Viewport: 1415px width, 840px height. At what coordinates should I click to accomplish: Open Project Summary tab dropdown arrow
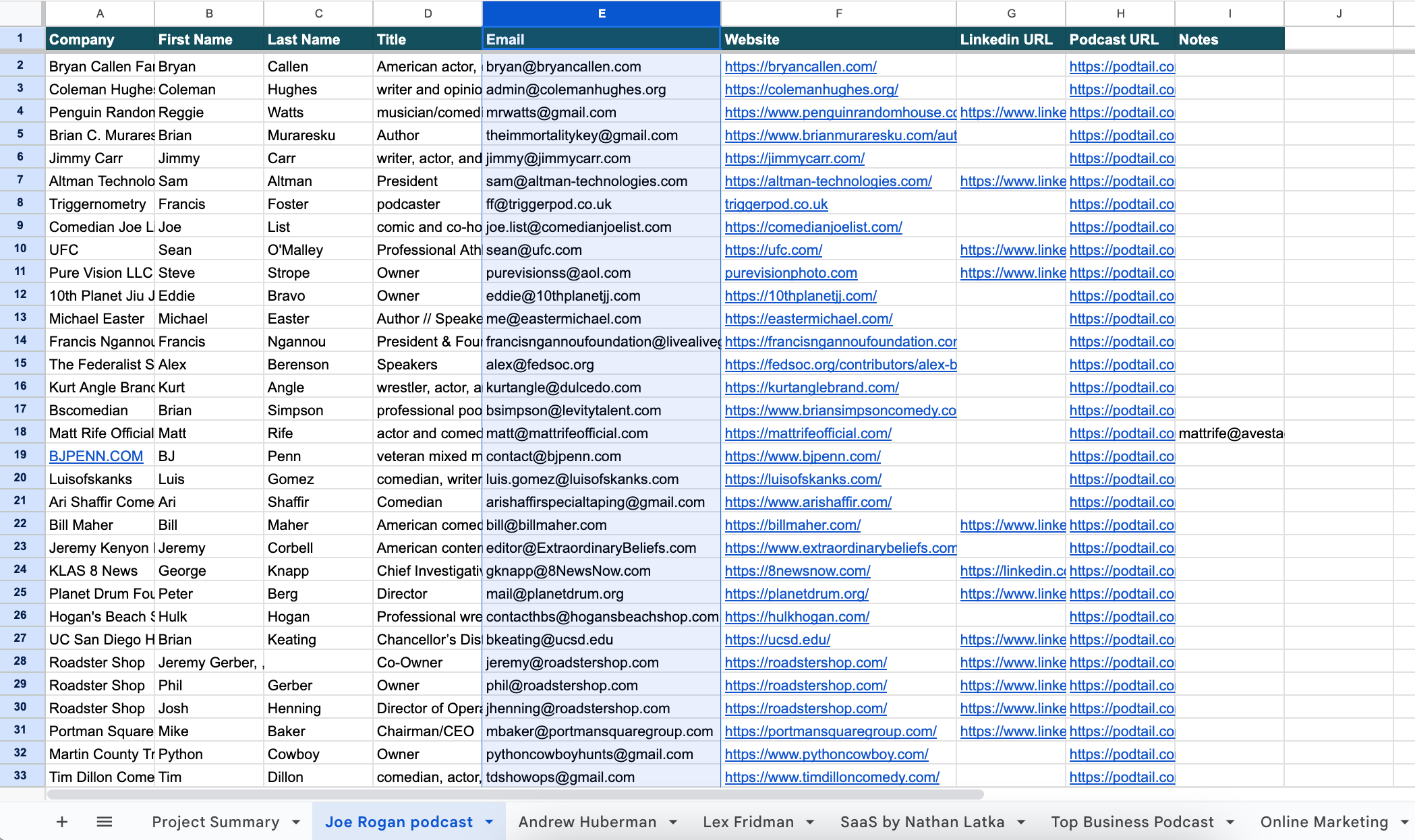point(296,822)
